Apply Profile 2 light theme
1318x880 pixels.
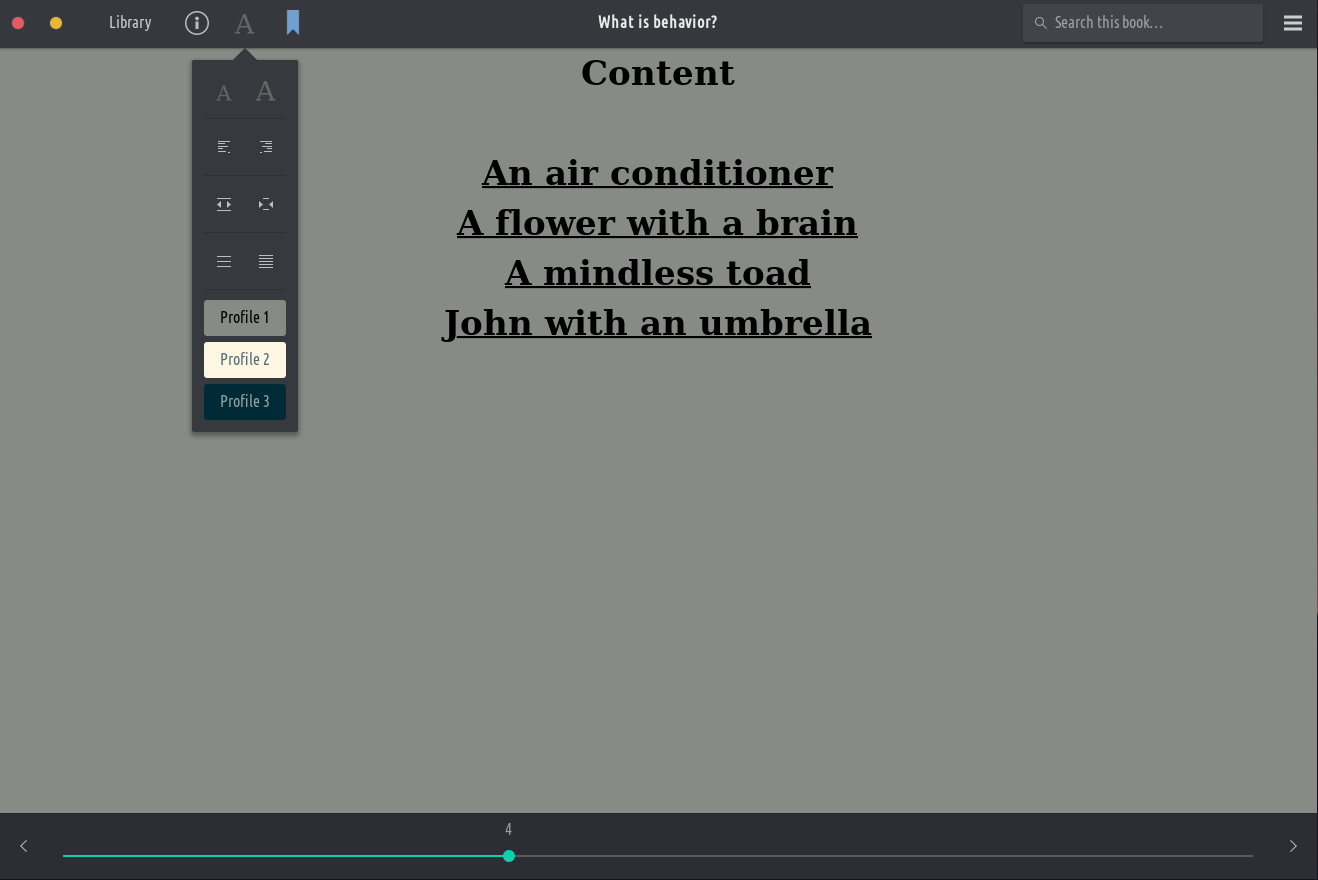click(245, 360)
